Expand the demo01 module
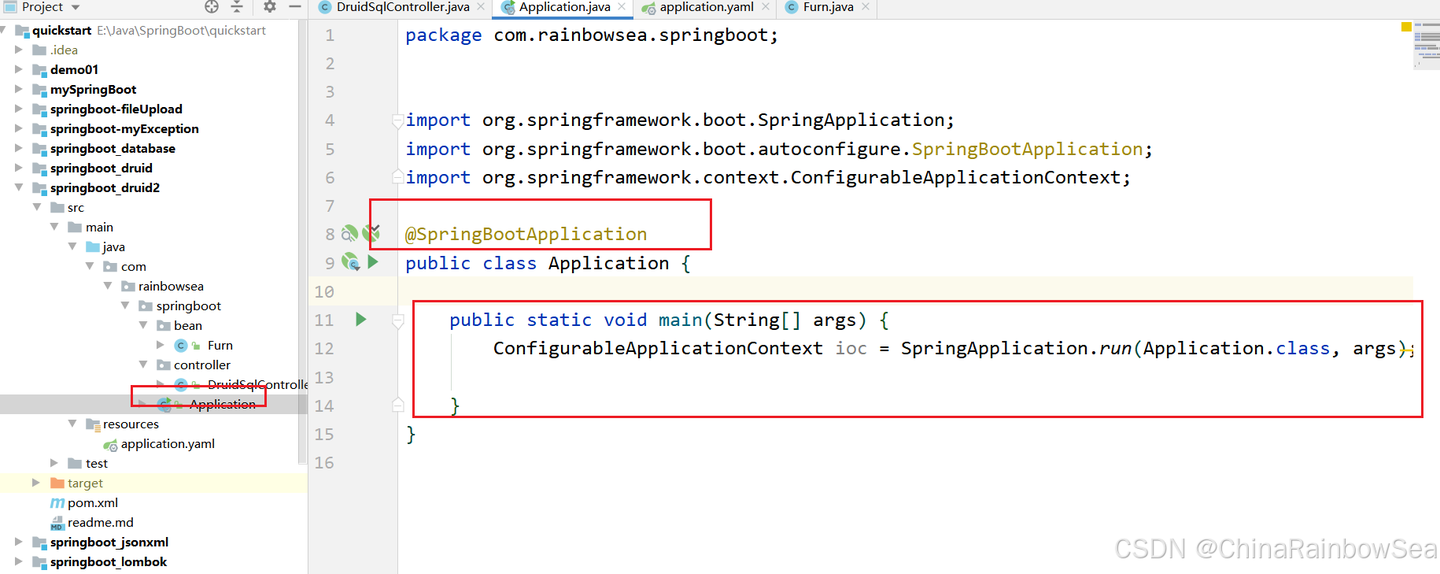The height and width of the screenshot is (574, 1440). [19, 70]
